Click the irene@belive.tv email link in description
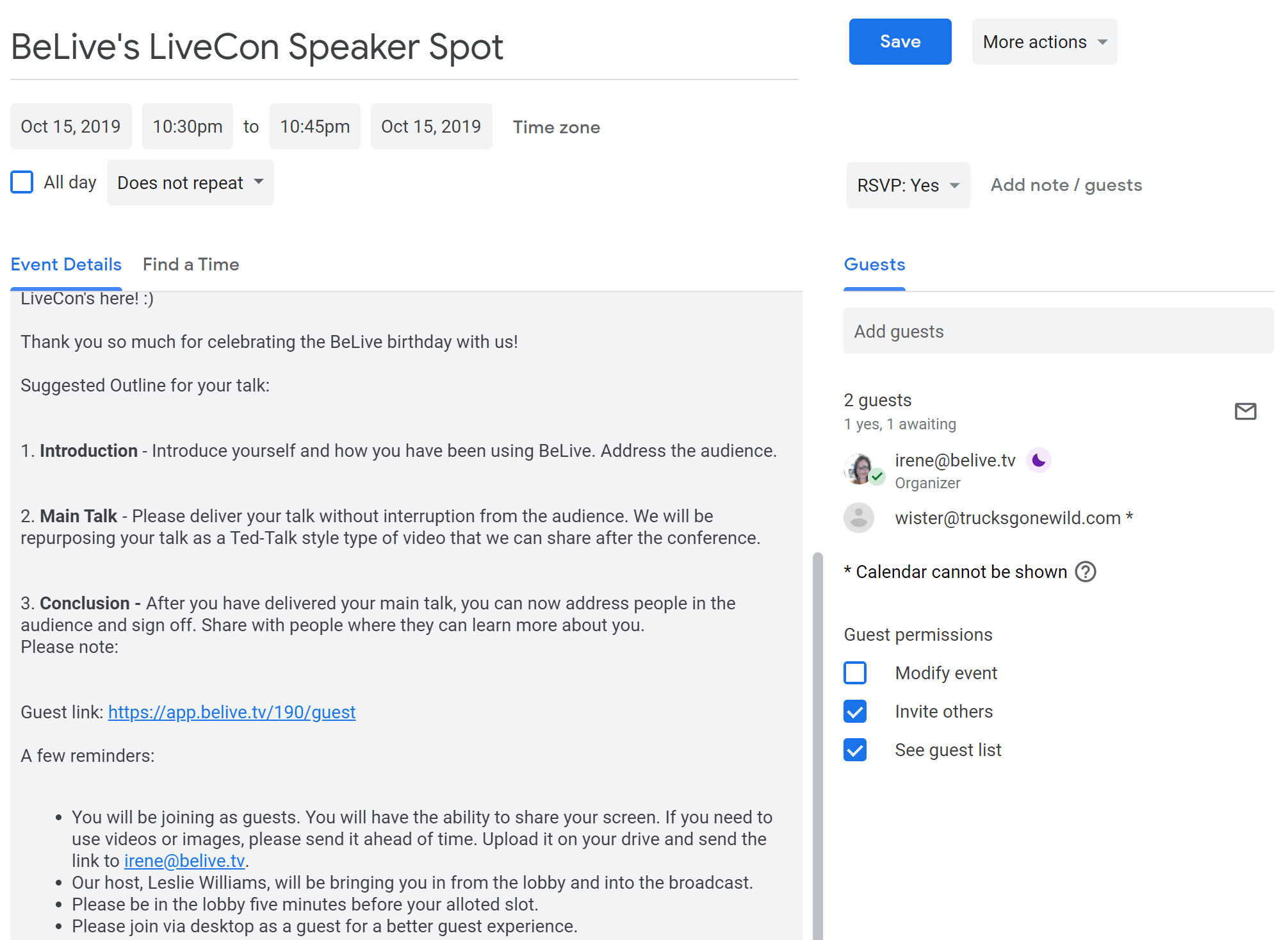1288x940 pixels. click(x=184, y=861)
